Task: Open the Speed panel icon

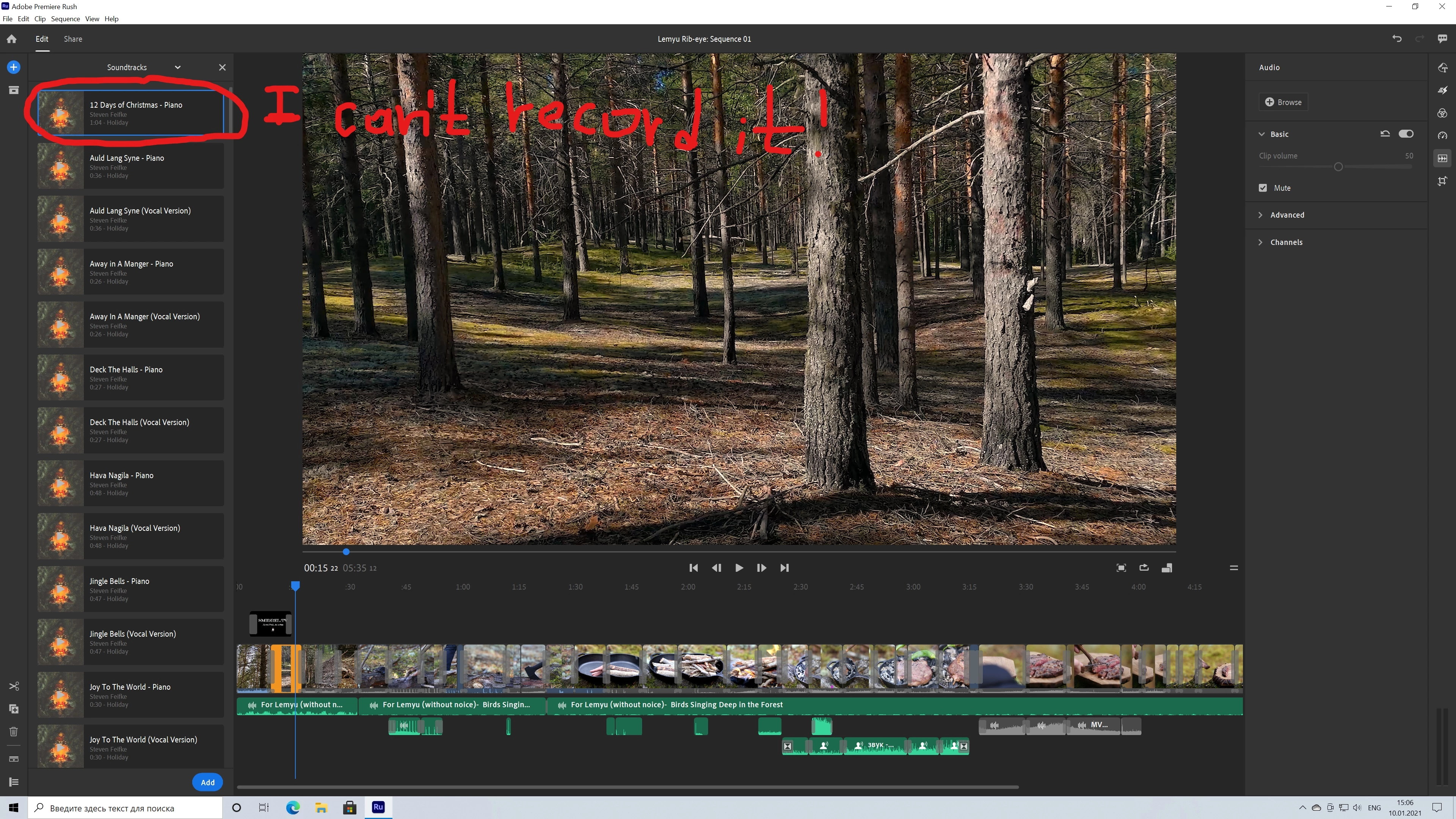Action: (1442, 136)
